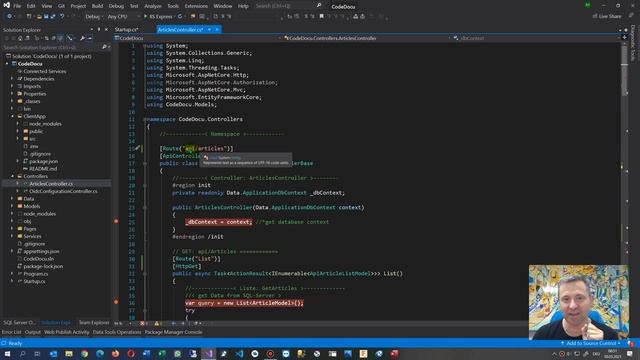Open the ArticlesController type navigation dropdown

[368, 38]
